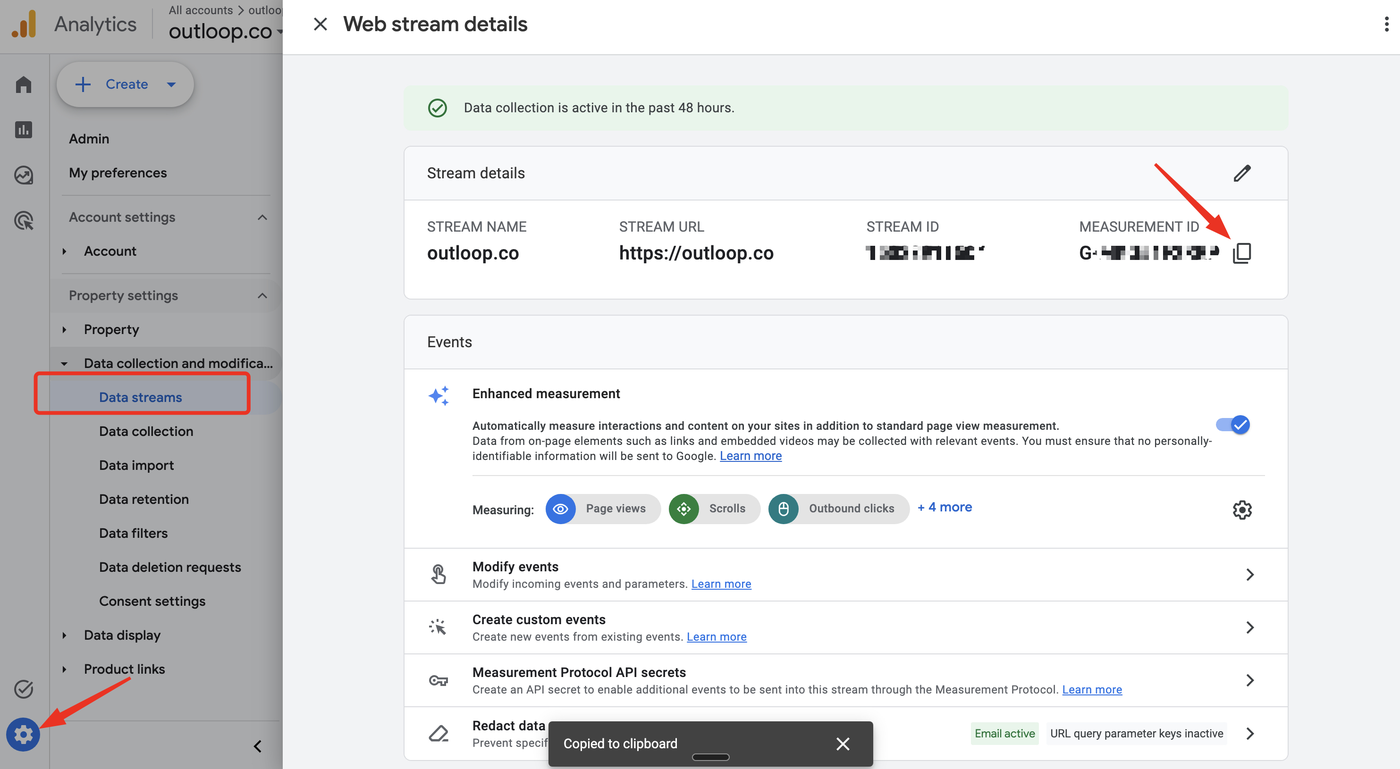Viewport: 1400px width, 769px height.
Task: Click the Google Analytics logo
Action: 24,24
